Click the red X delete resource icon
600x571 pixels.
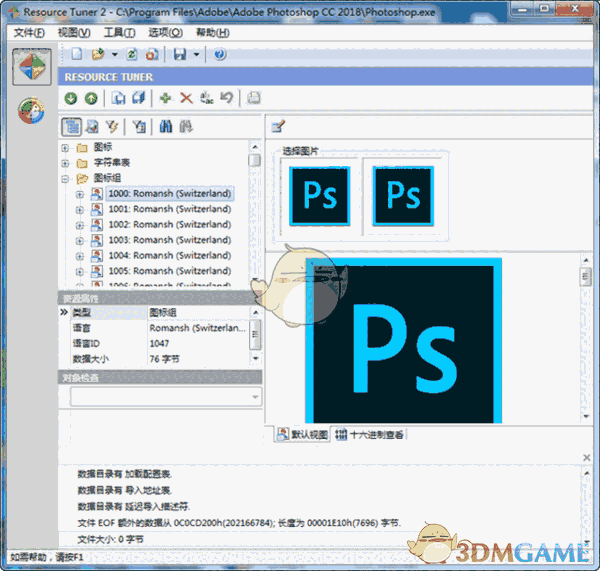click(186, 98)
